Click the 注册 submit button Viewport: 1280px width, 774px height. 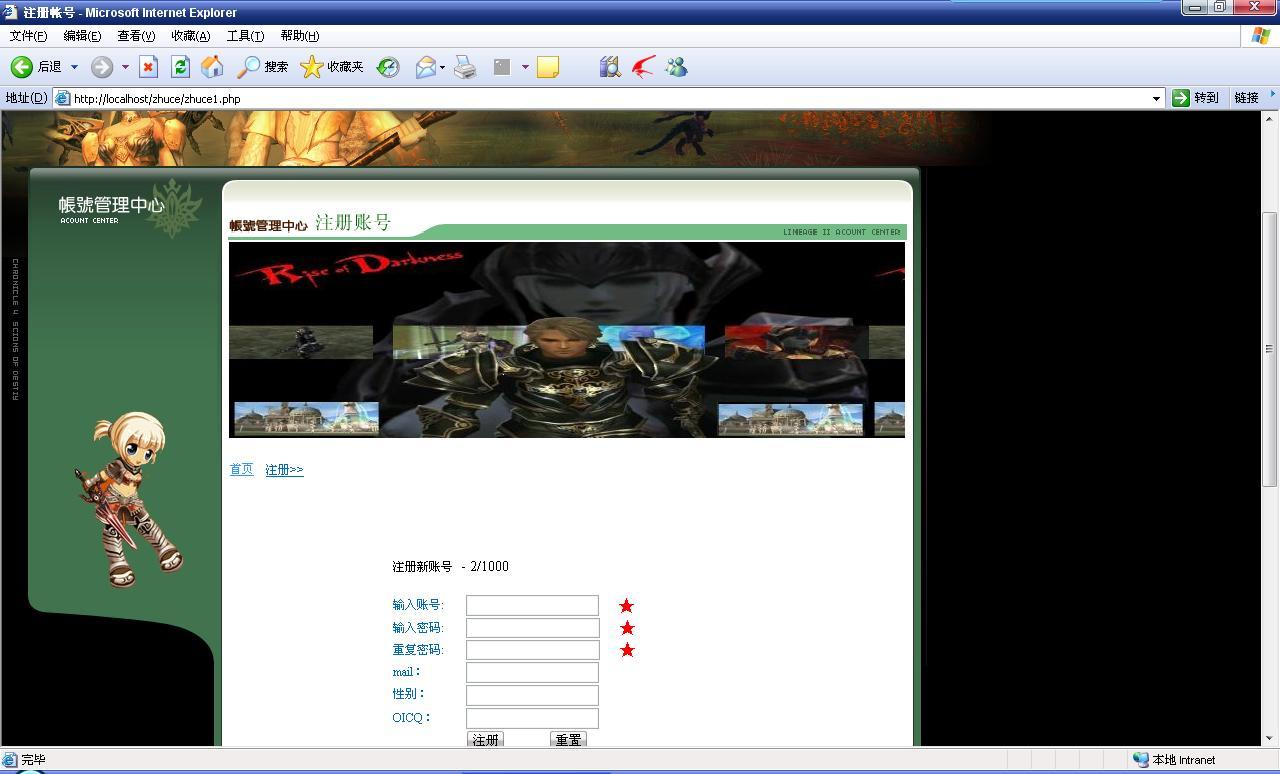(x=485, y=740)
